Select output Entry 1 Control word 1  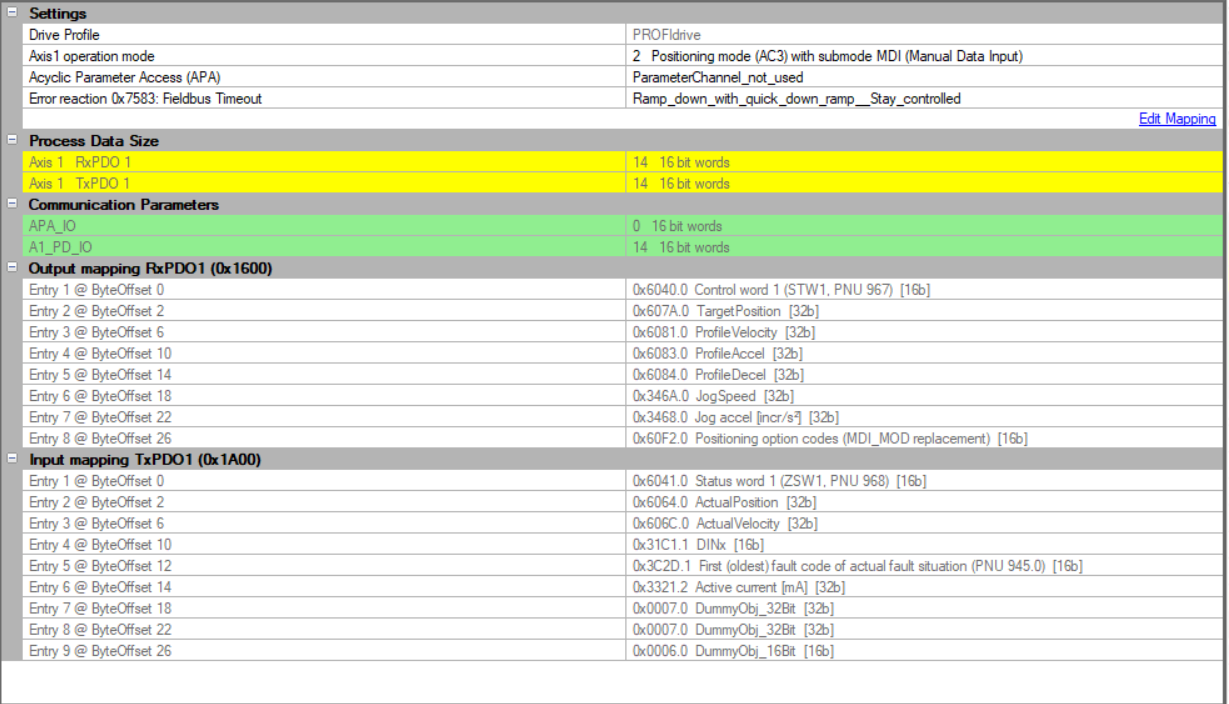point(782,290)
